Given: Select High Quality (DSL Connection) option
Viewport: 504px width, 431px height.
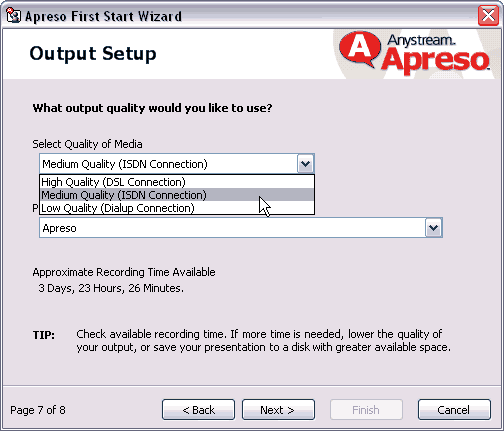Looking at the screenshot, I should point(177,182).
